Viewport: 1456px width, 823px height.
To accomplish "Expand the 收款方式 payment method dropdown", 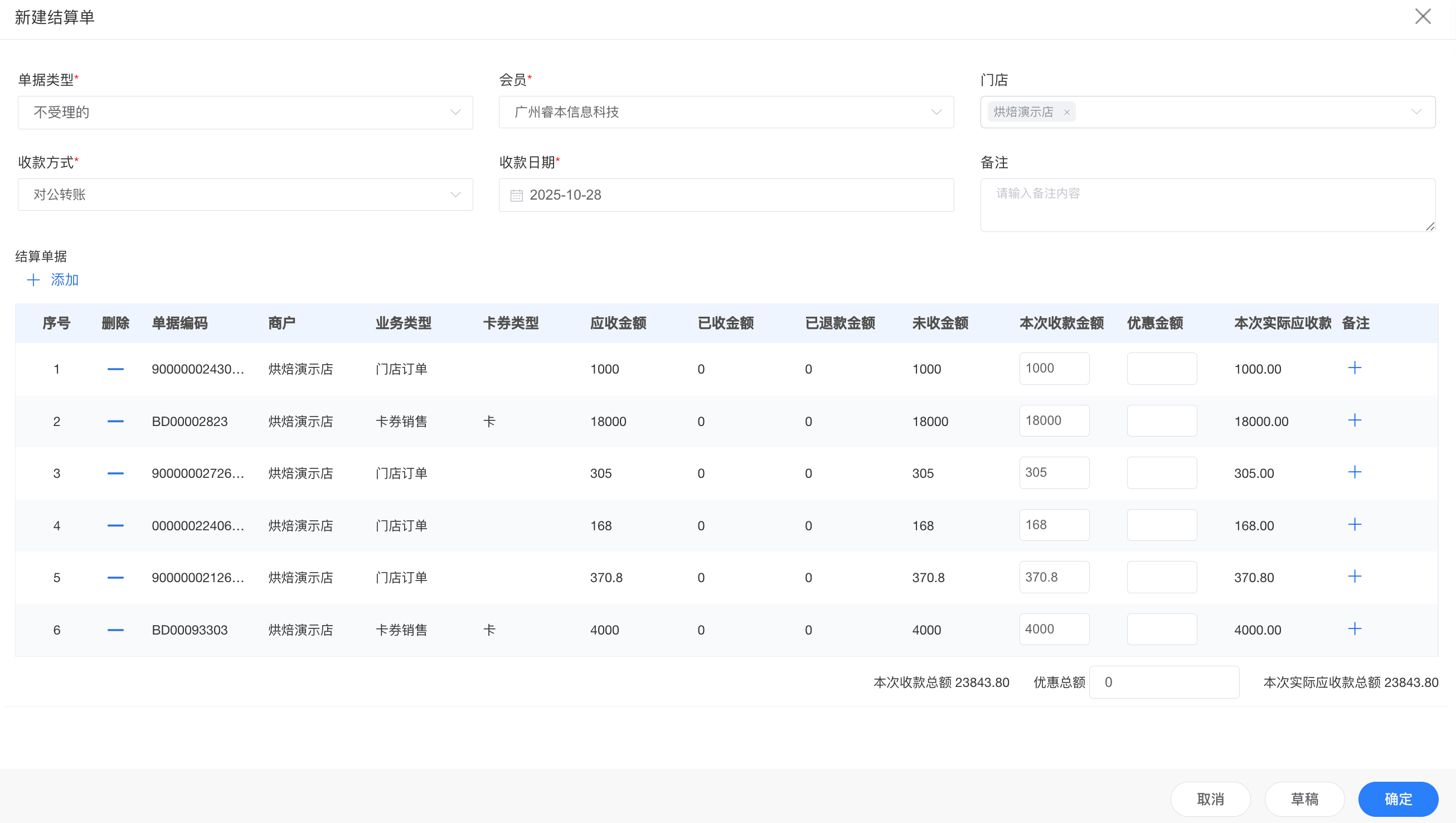I will pyautogui.click(x=455, y=195).
